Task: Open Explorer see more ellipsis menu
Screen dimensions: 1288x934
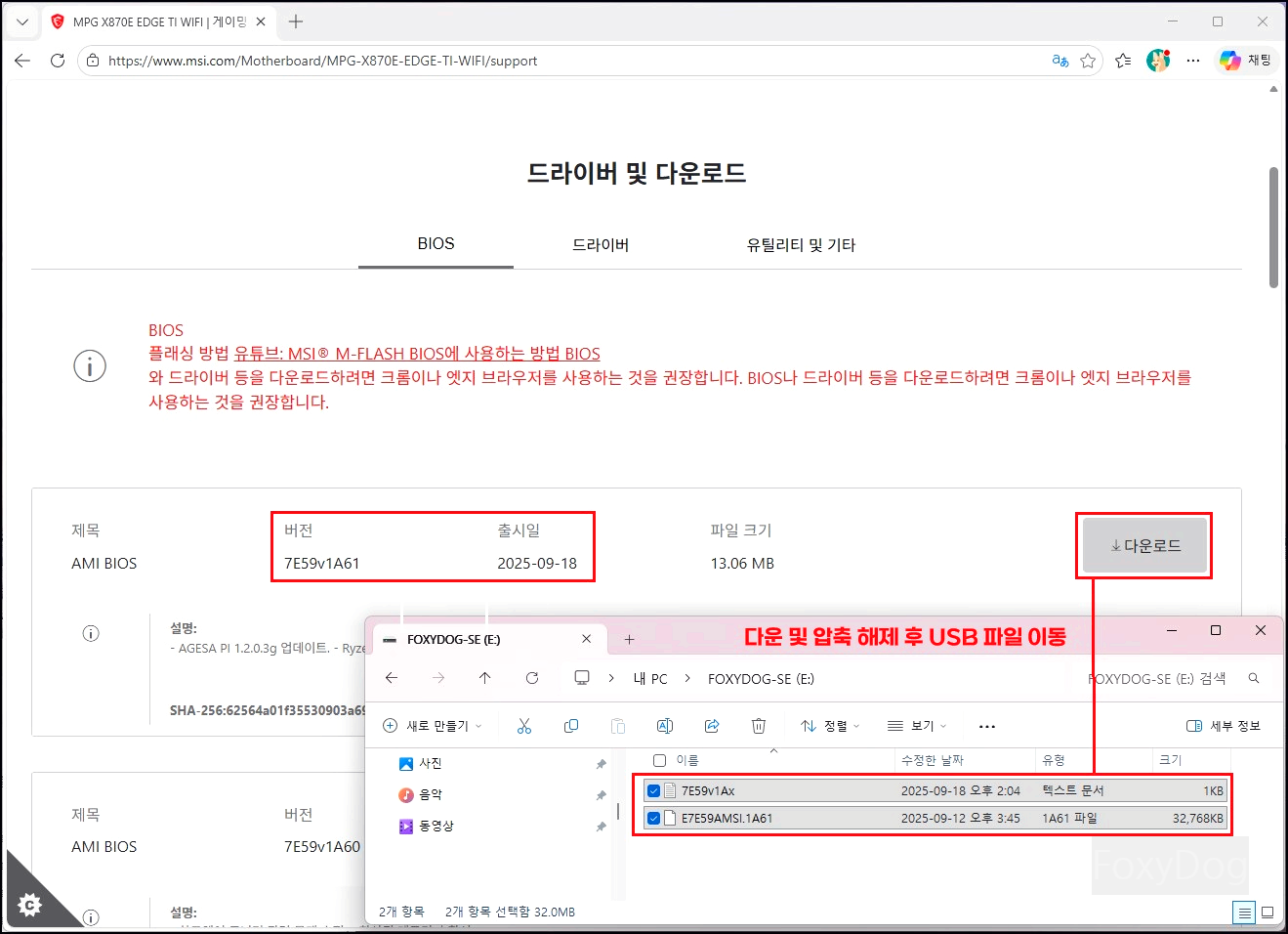Action: tap(987, 726)
